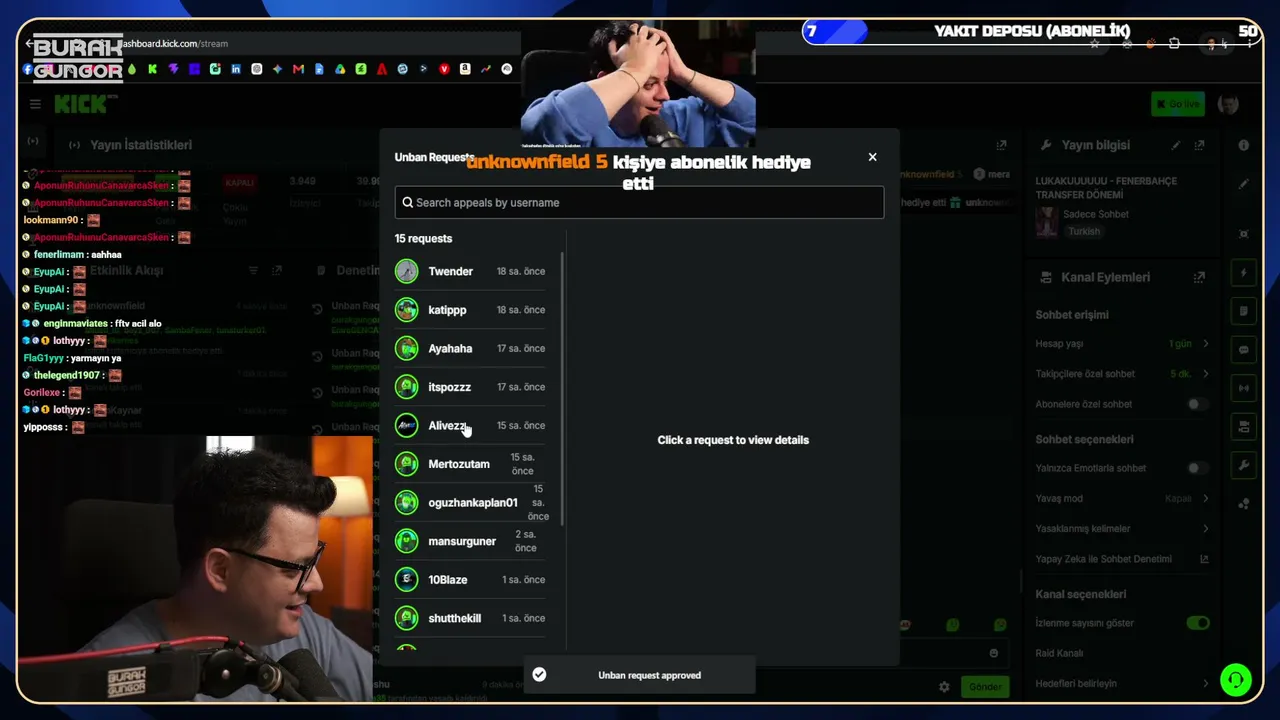This screenshot has width=1280, height=720.
Task: Select itspozzz's unban request
Action: coord(471,387)
